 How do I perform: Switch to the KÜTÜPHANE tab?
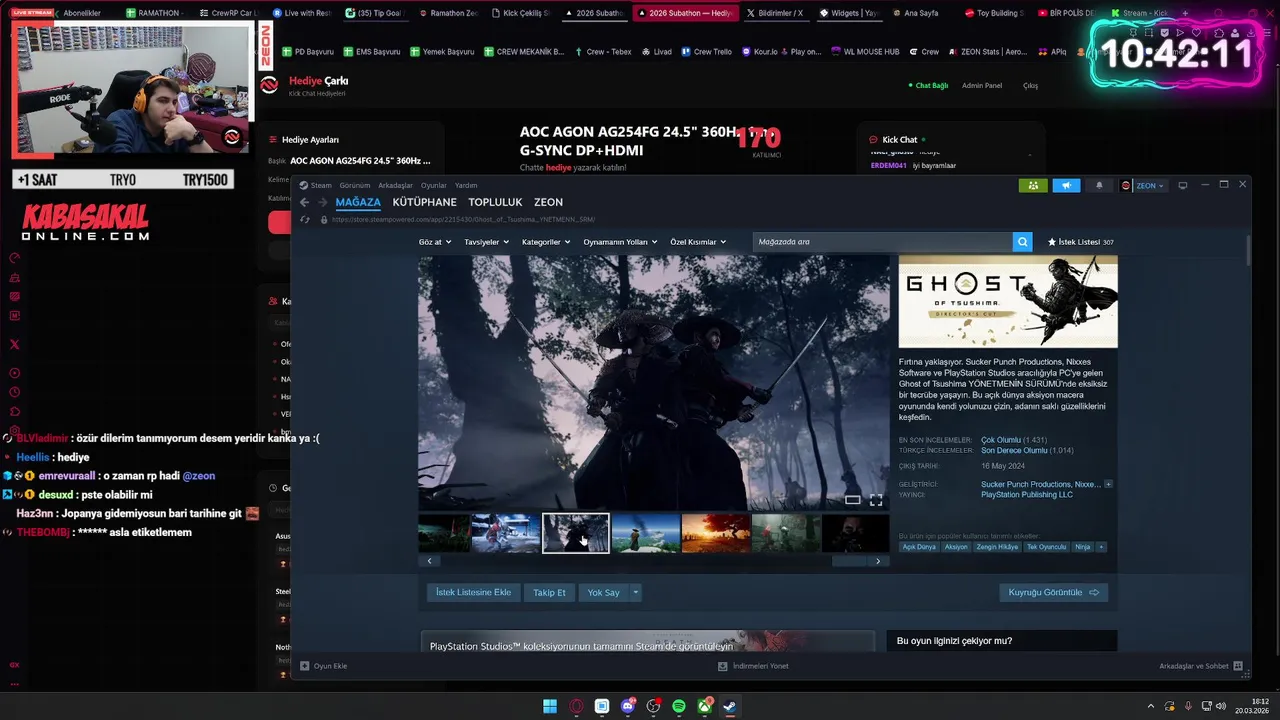pyautogui.click(x=424, y=202)
